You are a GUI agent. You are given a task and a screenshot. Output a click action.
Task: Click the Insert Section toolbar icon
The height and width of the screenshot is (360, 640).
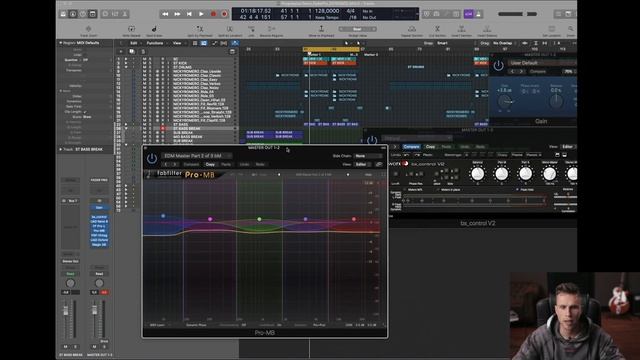461,29
